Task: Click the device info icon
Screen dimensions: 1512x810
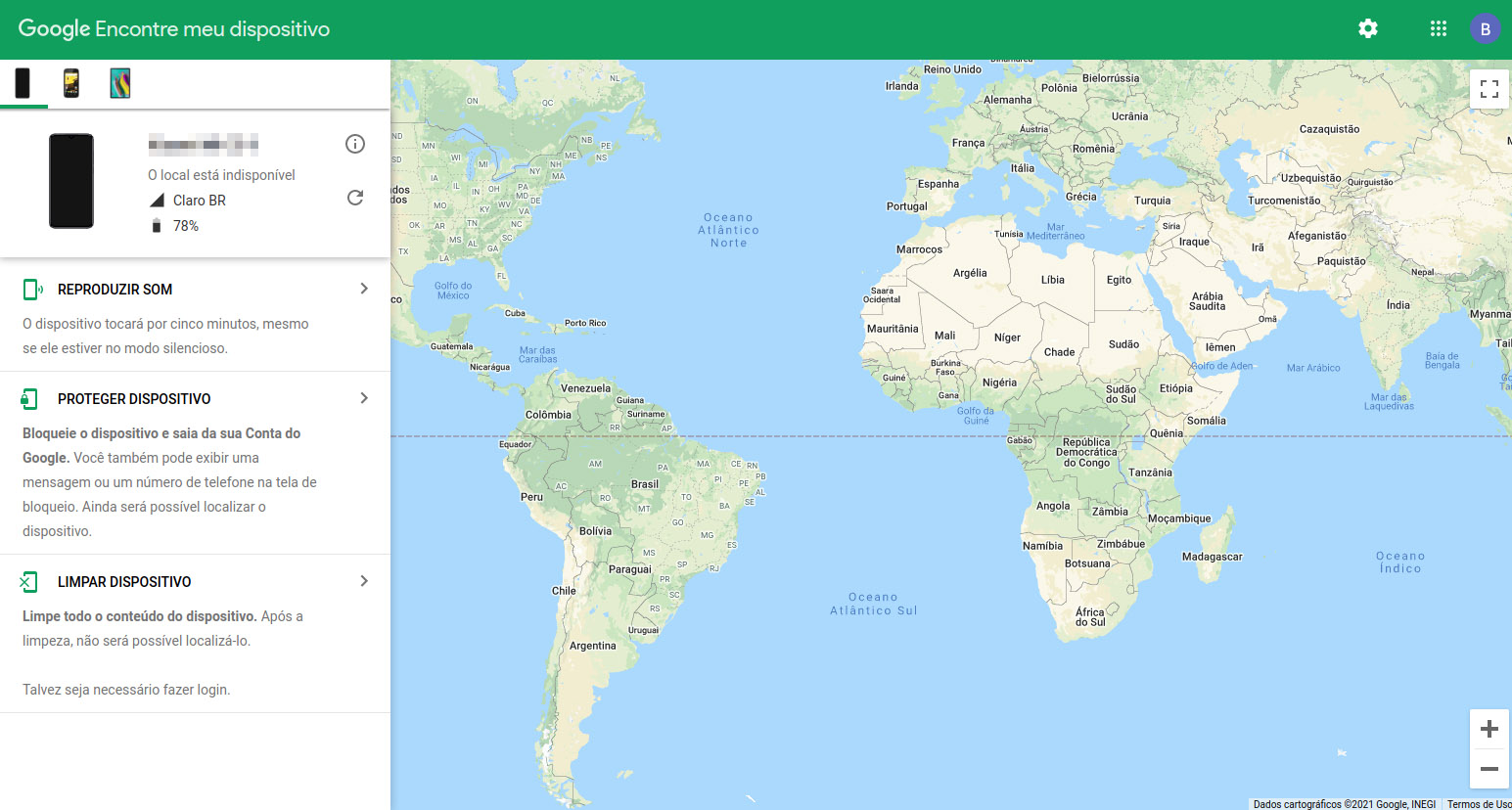Action: point(355,145)
